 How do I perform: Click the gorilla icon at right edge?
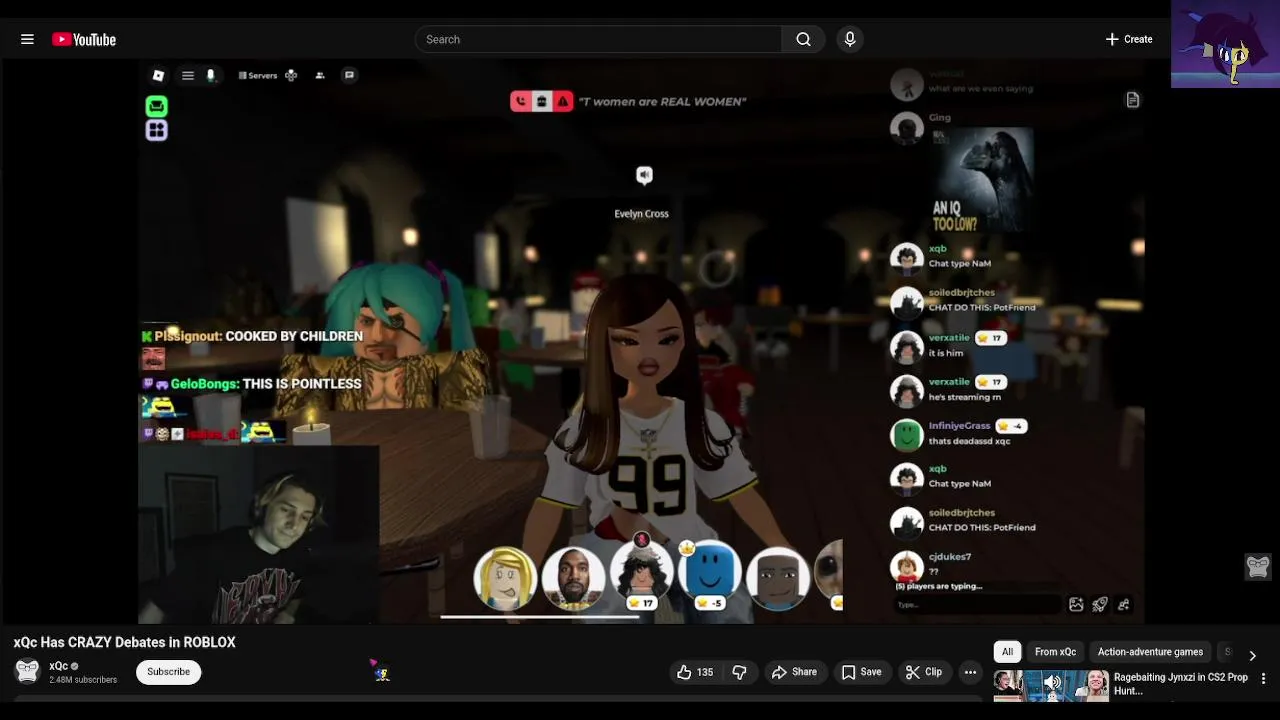coord(1258,566)
